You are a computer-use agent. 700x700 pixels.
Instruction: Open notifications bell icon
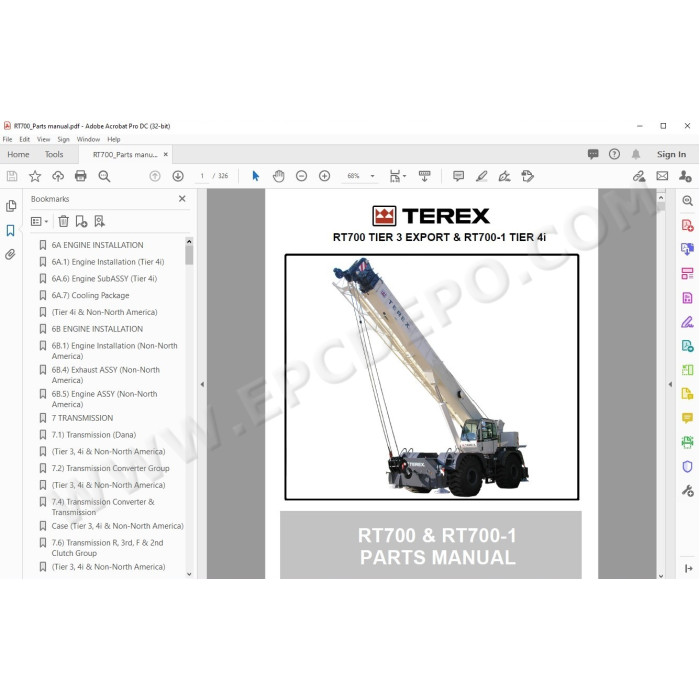click(636, 154)
